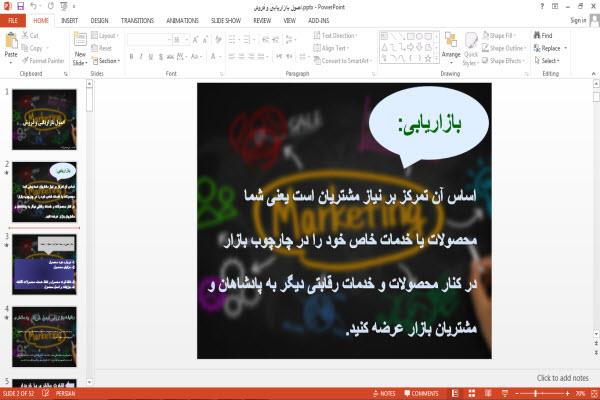Screen dimensions: 600x400
Task: Click the Replace button
Action: 550,48
